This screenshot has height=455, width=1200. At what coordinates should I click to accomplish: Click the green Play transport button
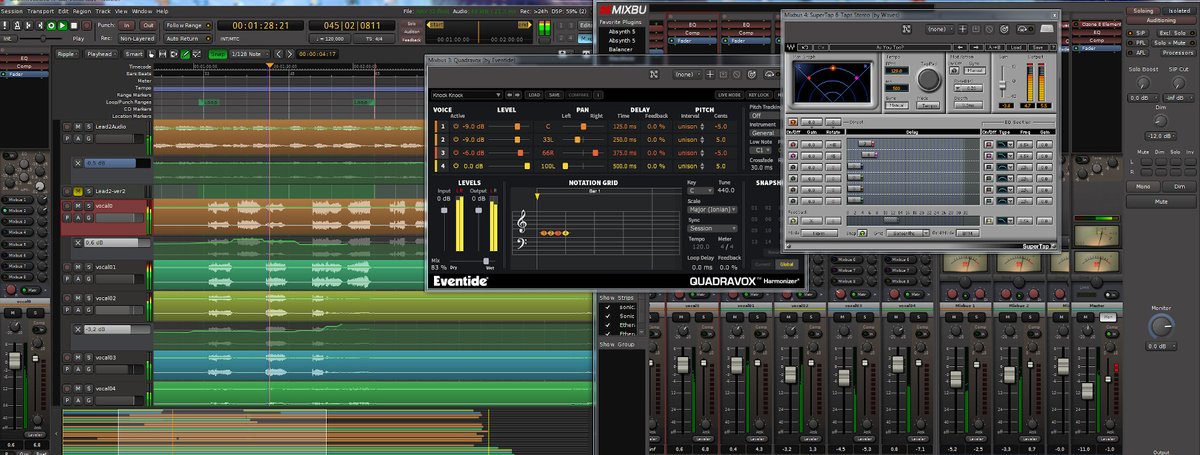coord(61,25)
